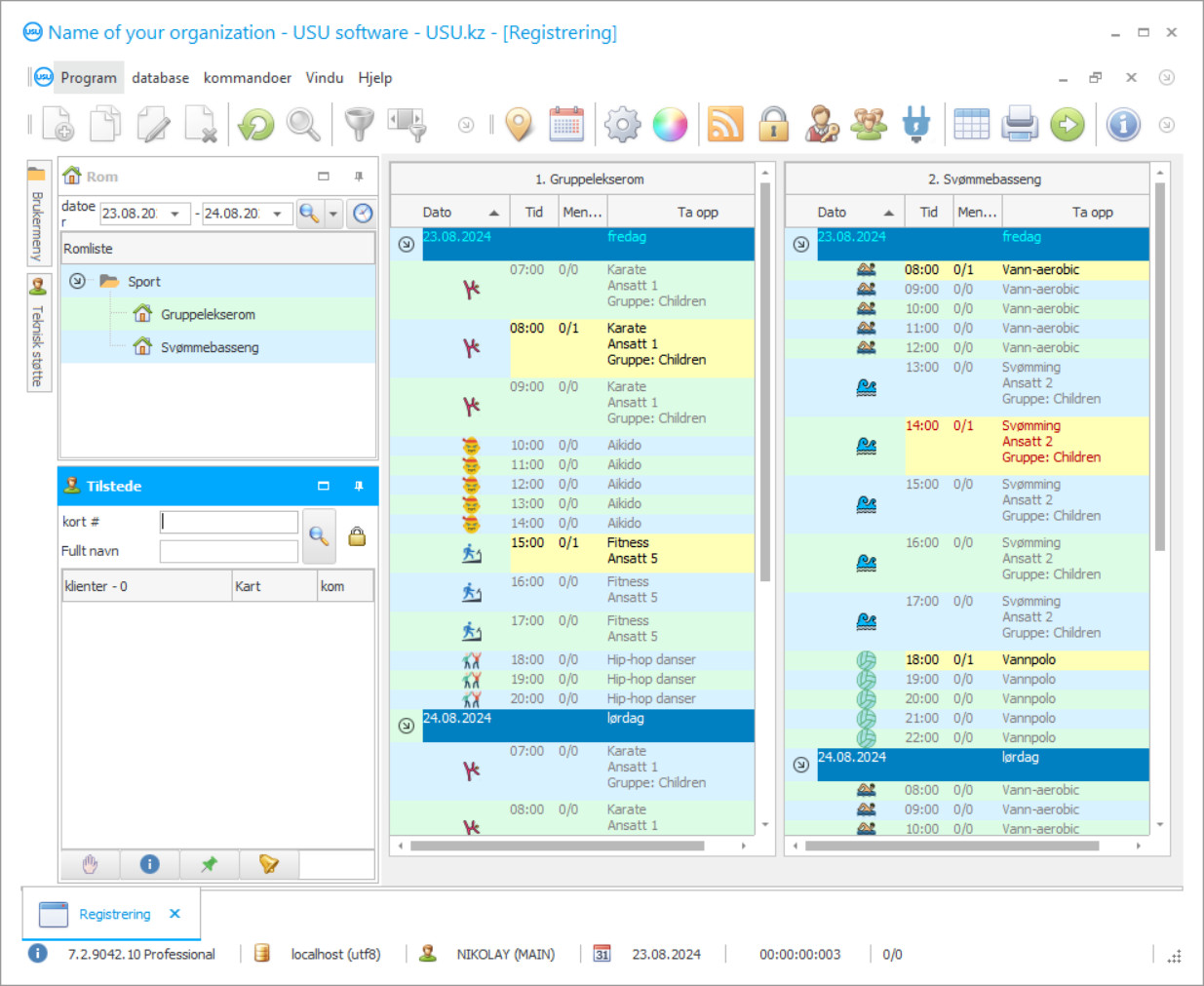
Task: Click the green pushpin icon below client list
Action: (209, 864)
